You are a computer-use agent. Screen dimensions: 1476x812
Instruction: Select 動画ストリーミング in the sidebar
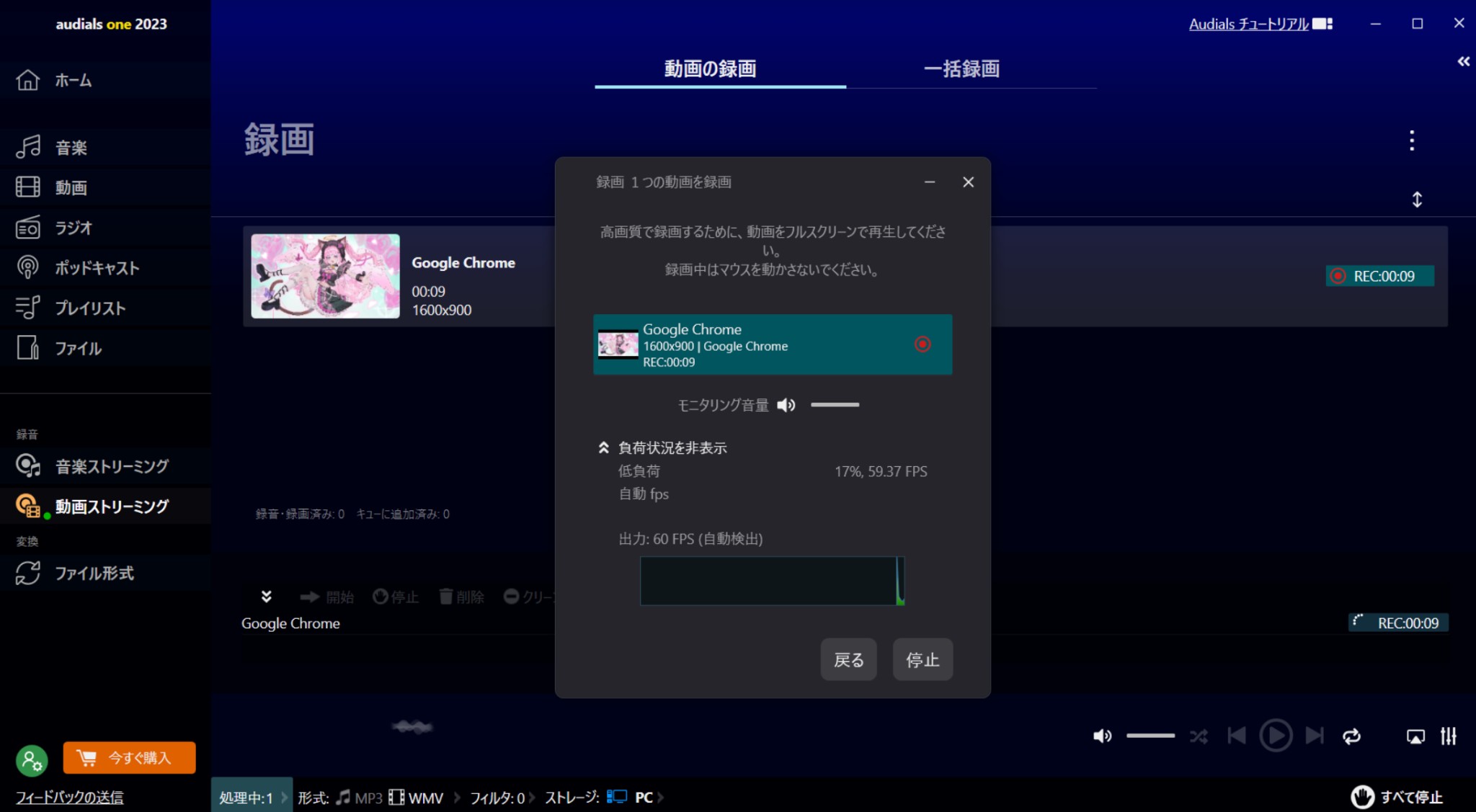(105, 507)
